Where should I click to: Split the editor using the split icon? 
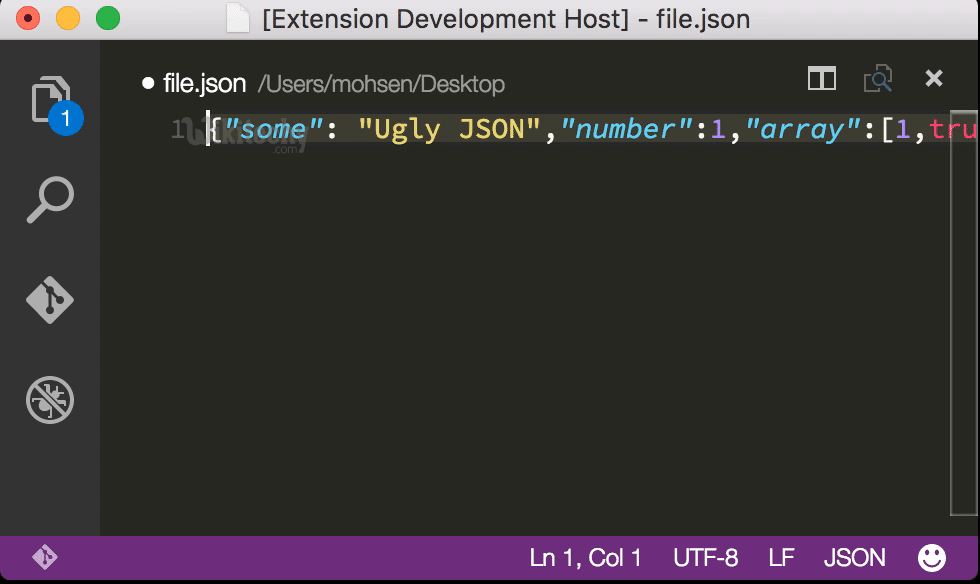[x=821, y=79]
